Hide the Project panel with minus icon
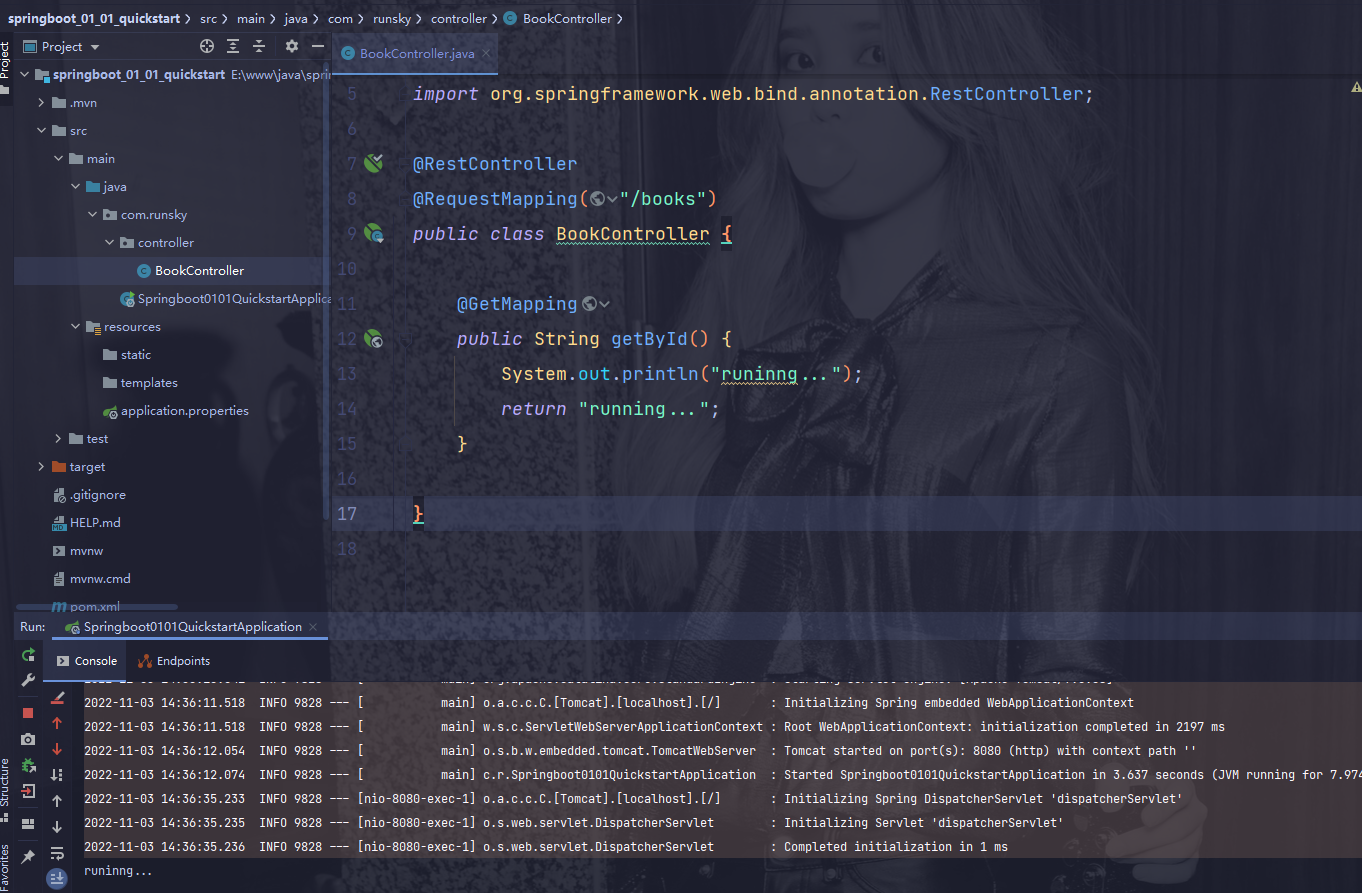 pyautogui.click(x=318, y=46)
